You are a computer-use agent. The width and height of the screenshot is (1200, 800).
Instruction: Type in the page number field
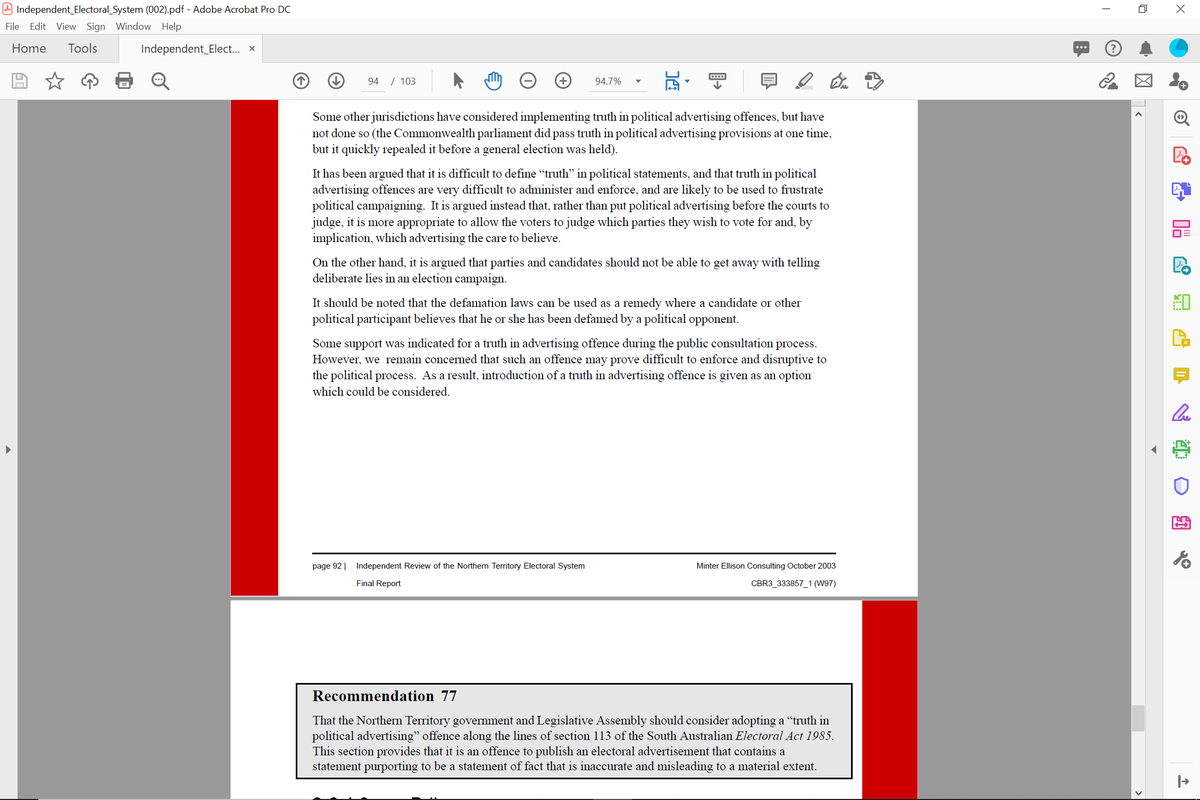coord(374,81)
